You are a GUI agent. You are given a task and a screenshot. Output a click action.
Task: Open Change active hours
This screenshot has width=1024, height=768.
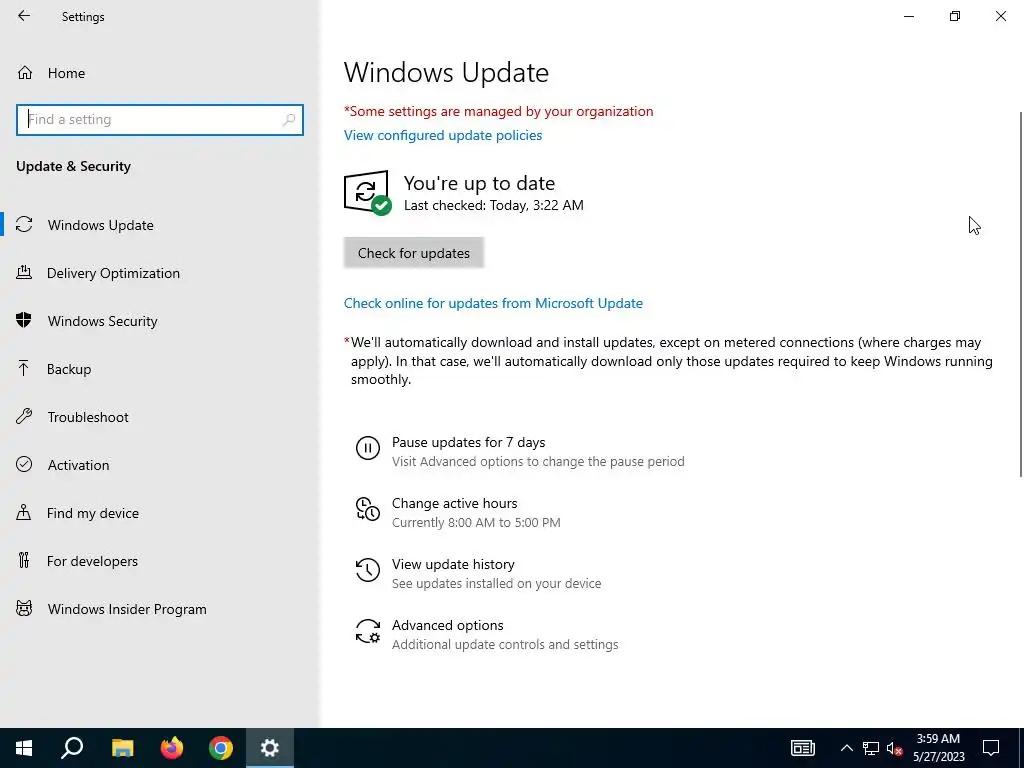pos(455,504)
